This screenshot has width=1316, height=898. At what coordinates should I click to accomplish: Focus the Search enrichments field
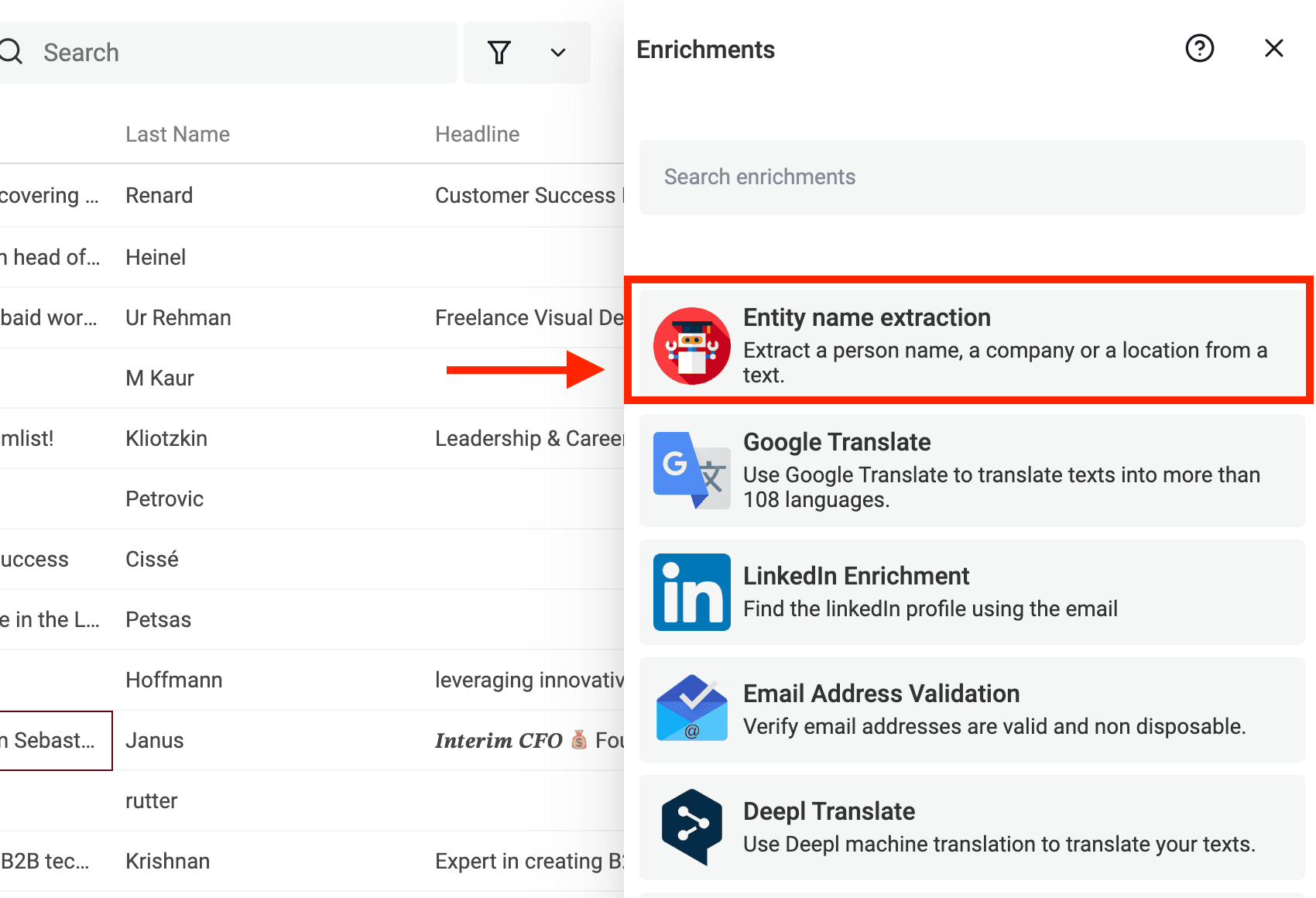[x=972, y=177]
